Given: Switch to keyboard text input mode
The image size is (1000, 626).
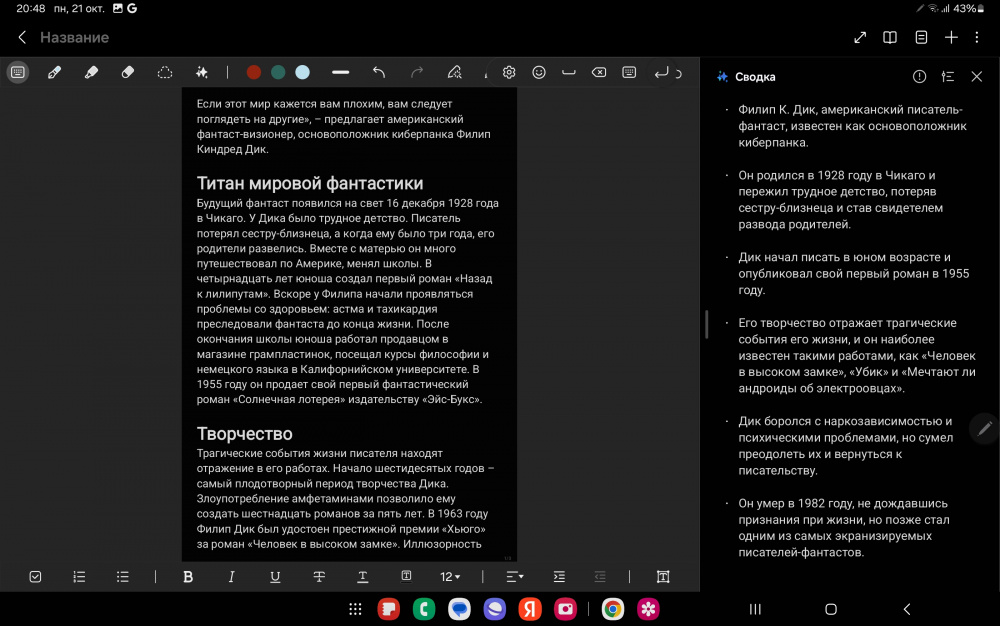Looking at the screenshot, I should pos(18,72).
